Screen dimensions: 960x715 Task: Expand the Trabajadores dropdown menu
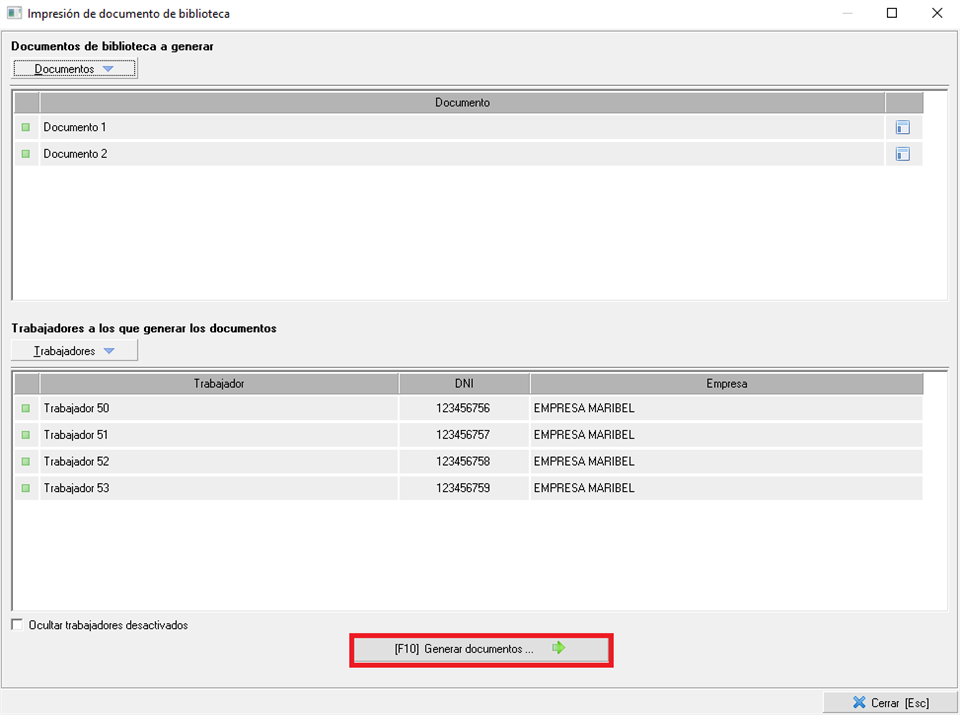[x=74, y=351]
